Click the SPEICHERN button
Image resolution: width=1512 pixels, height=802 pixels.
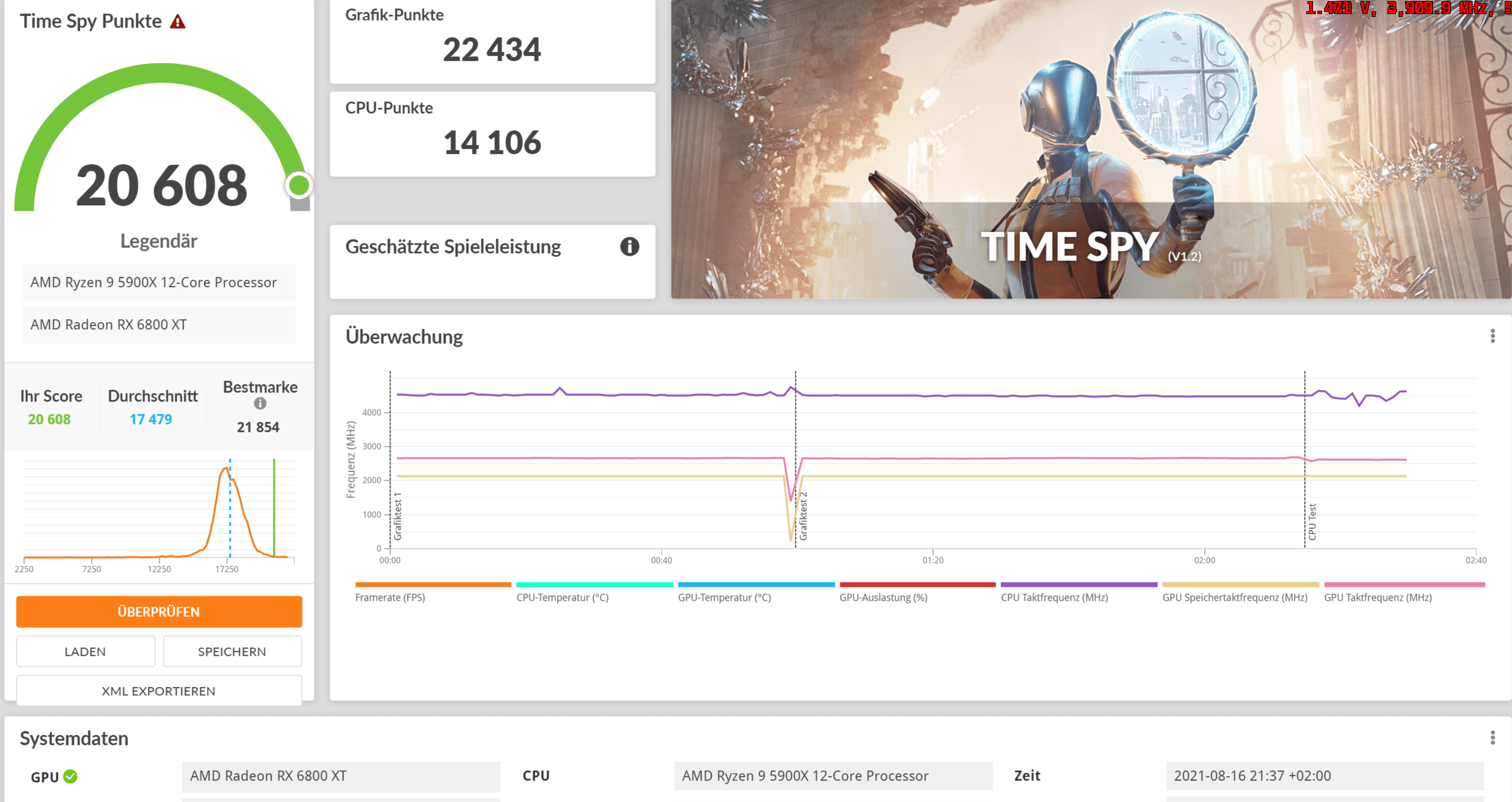232,652
